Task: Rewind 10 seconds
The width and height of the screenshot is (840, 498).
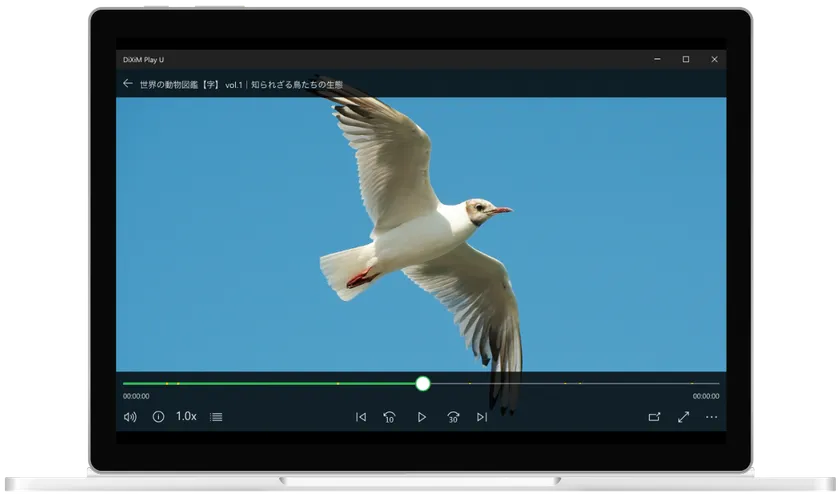Action: (389, 417)
